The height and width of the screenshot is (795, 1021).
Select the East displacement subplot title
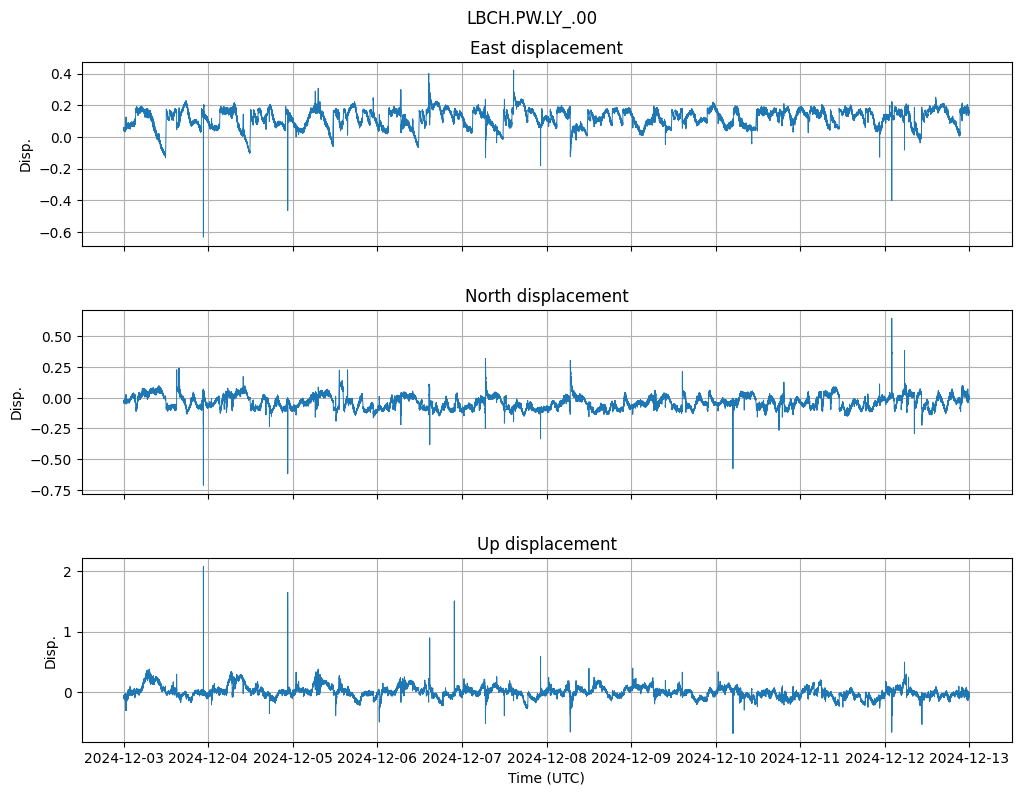[x=546, y=48]
